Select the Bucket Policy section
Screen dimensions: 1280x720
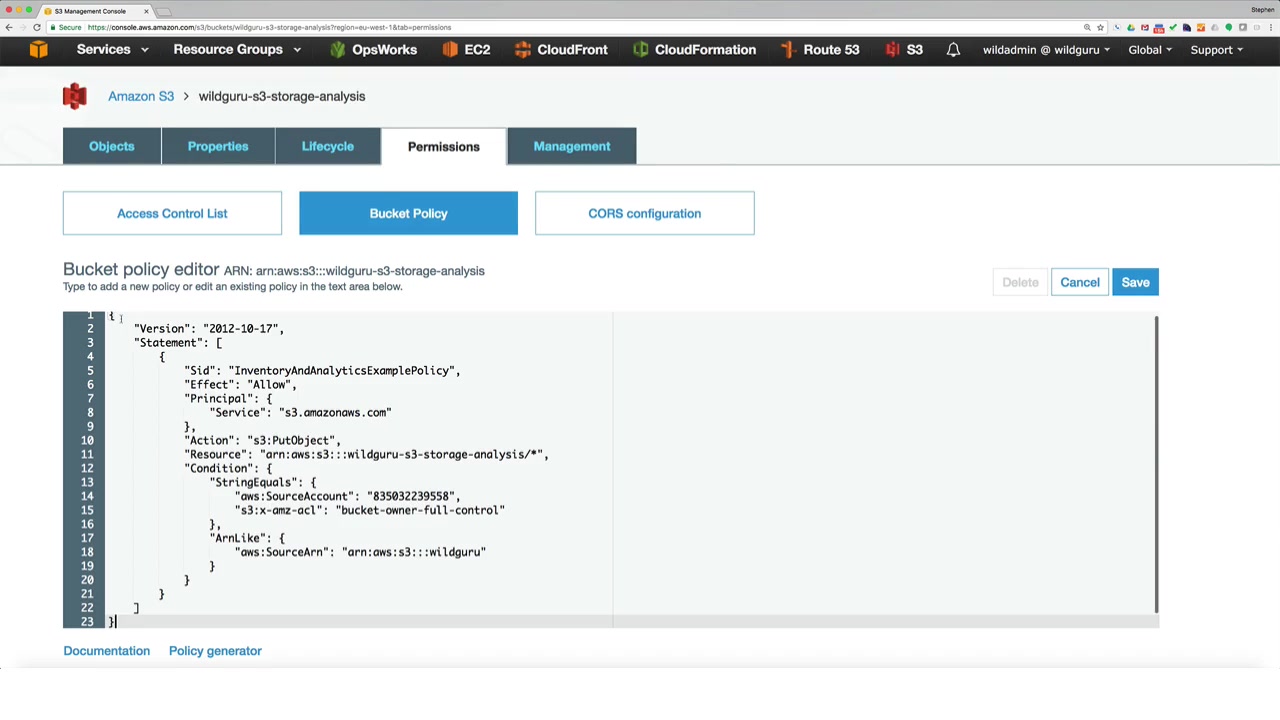point(408,213)
